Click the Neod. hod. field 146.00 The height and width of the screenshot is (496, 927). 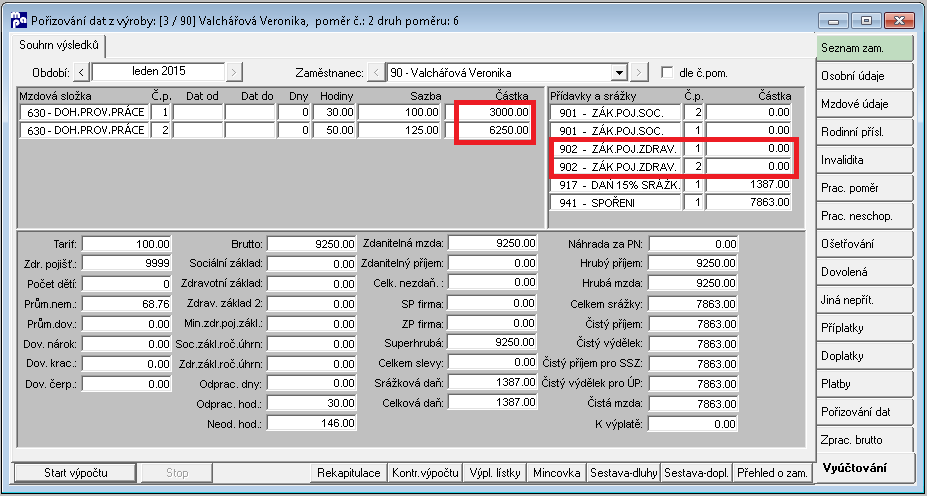[x=312, y=423]
